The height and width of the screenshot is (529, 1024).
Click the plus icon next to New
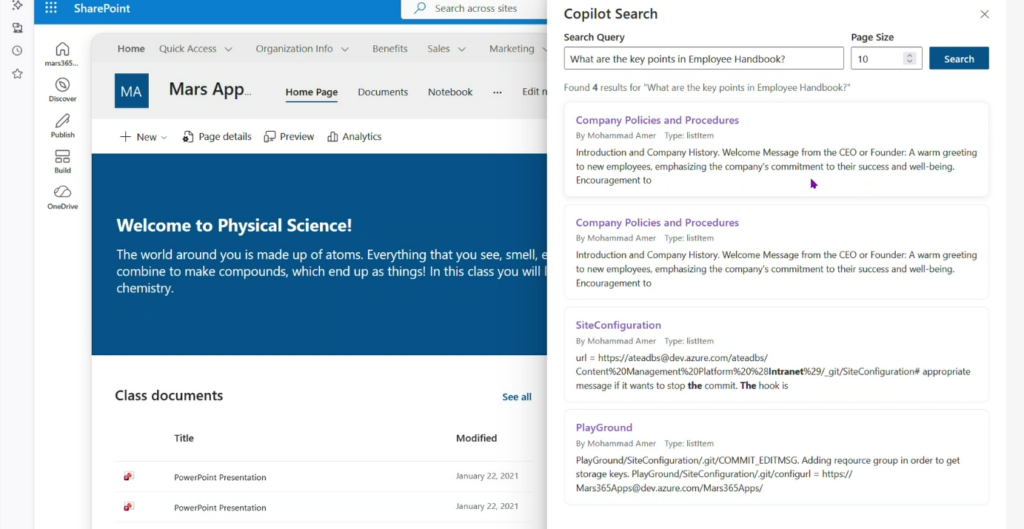point(125,136)
